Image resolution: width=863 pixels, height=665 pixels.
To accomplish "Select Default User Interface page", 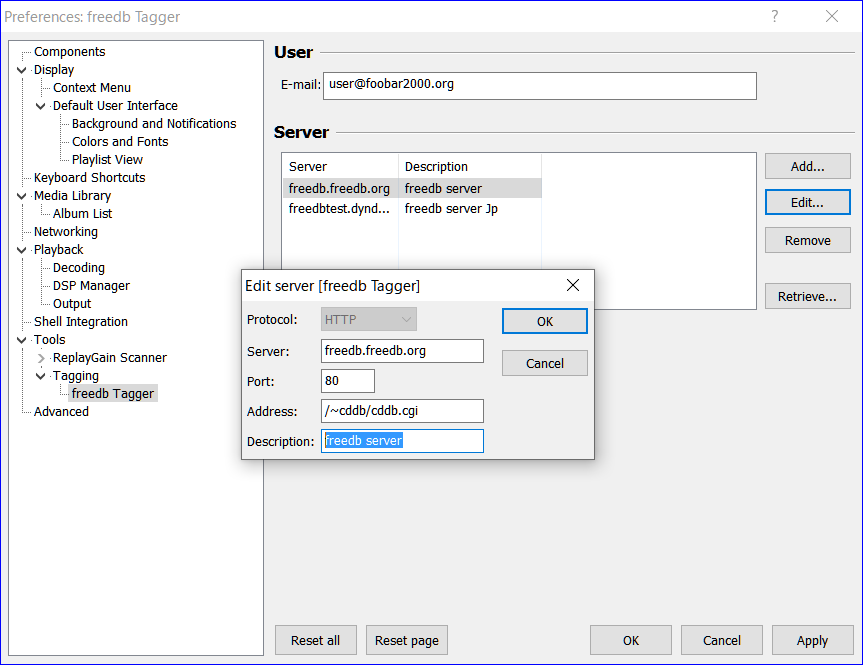I will [115, 106].
